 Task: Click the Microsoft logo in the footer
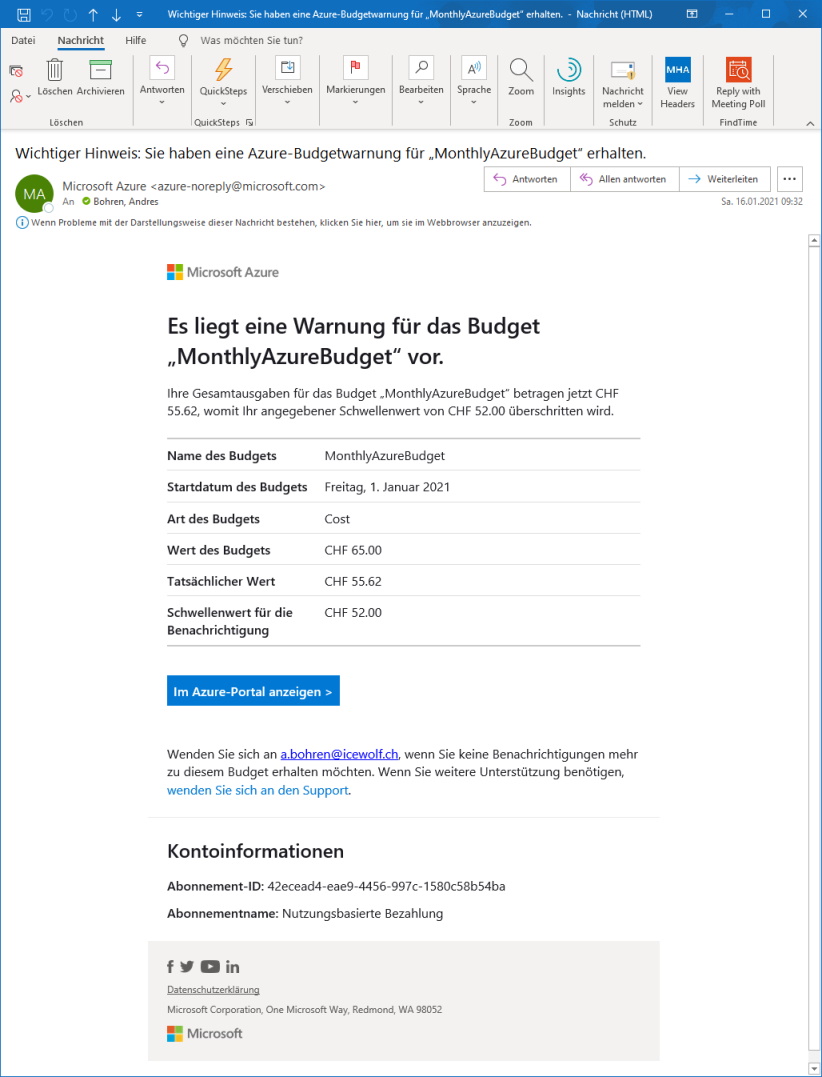[x=205, y=1034]
